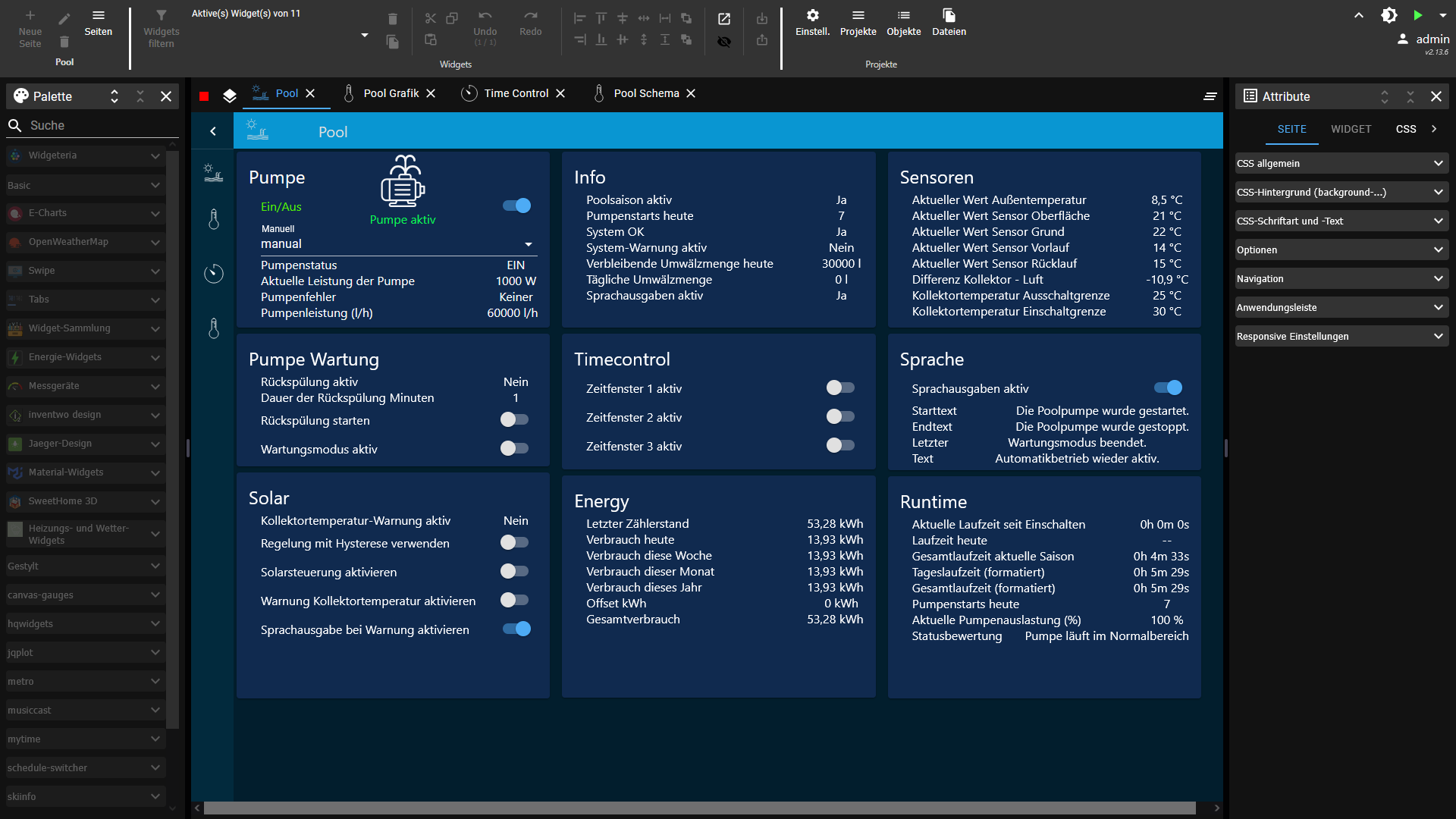Click the back arrow beside Pool header
This screenshot has height=819, width=1456.
pos(213,131)
